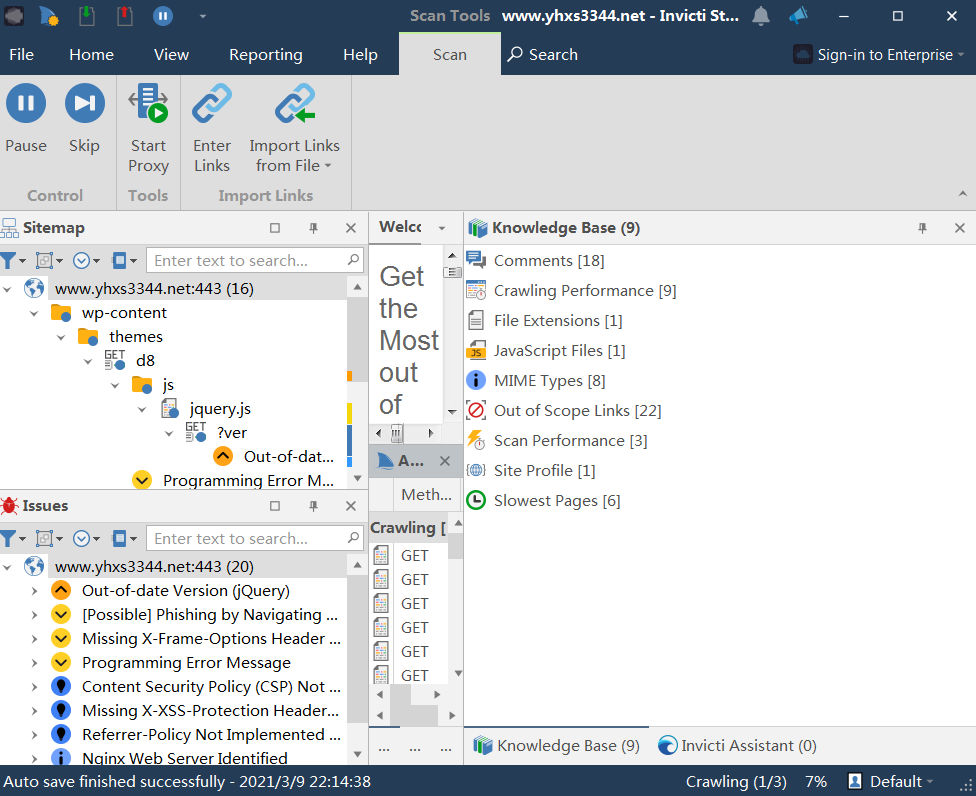Select Programming Error Message in Issues
This screenshot has height=796, width=976.
(x=186, y=663)
